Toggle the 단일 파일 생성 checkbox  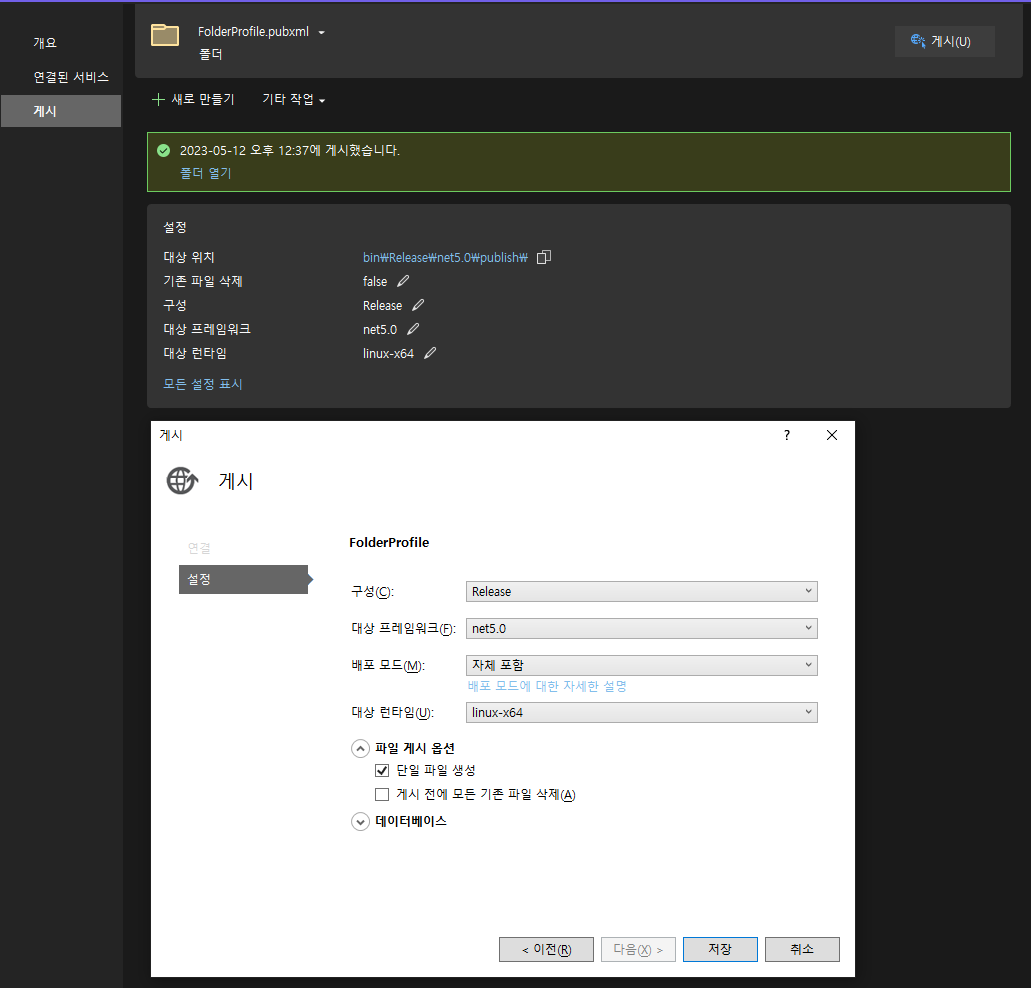(x=382, y=770)
